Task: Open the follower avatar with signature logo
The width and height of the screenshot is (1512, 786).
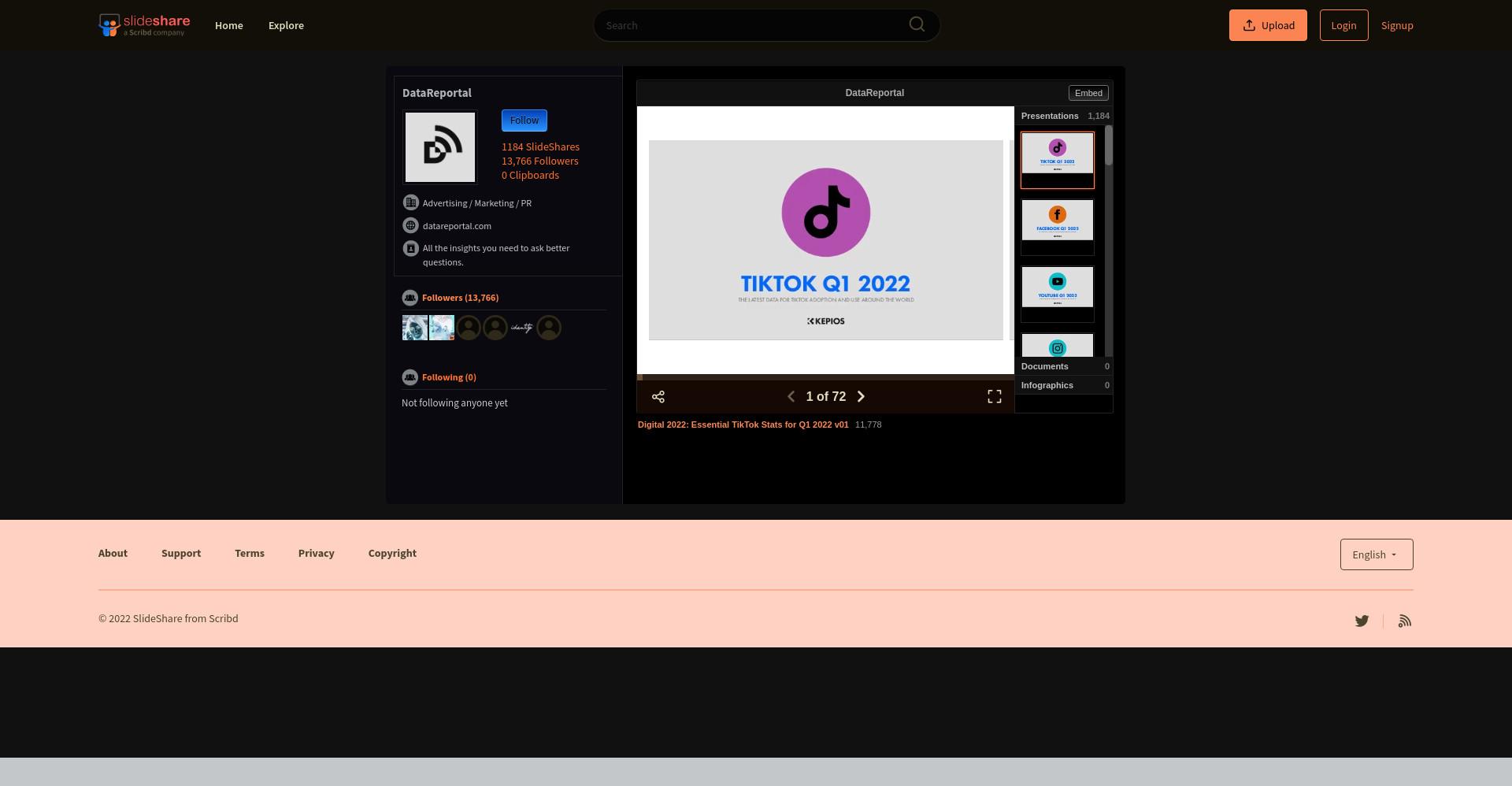Action: [x=522, y=328]
